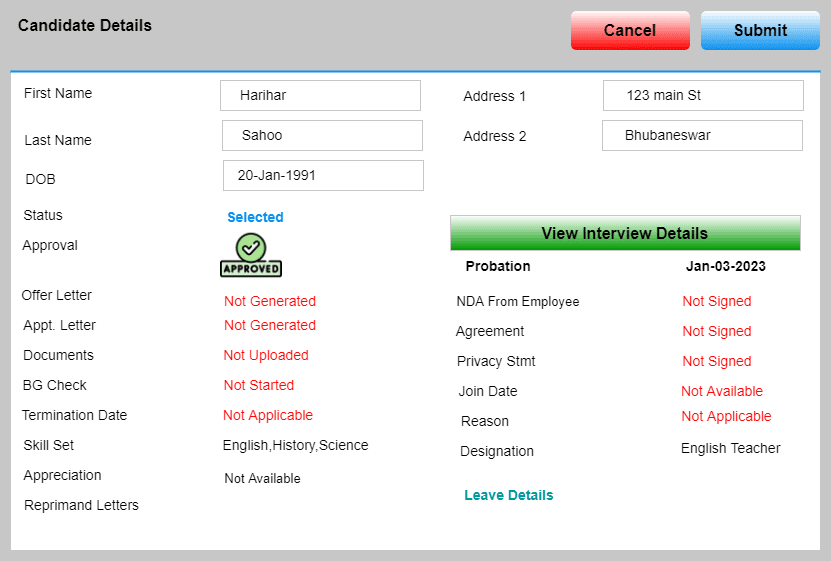Click the Probation label
This screenshot has height=561, width=831.
pyautogui.click(x=498, y=266)
